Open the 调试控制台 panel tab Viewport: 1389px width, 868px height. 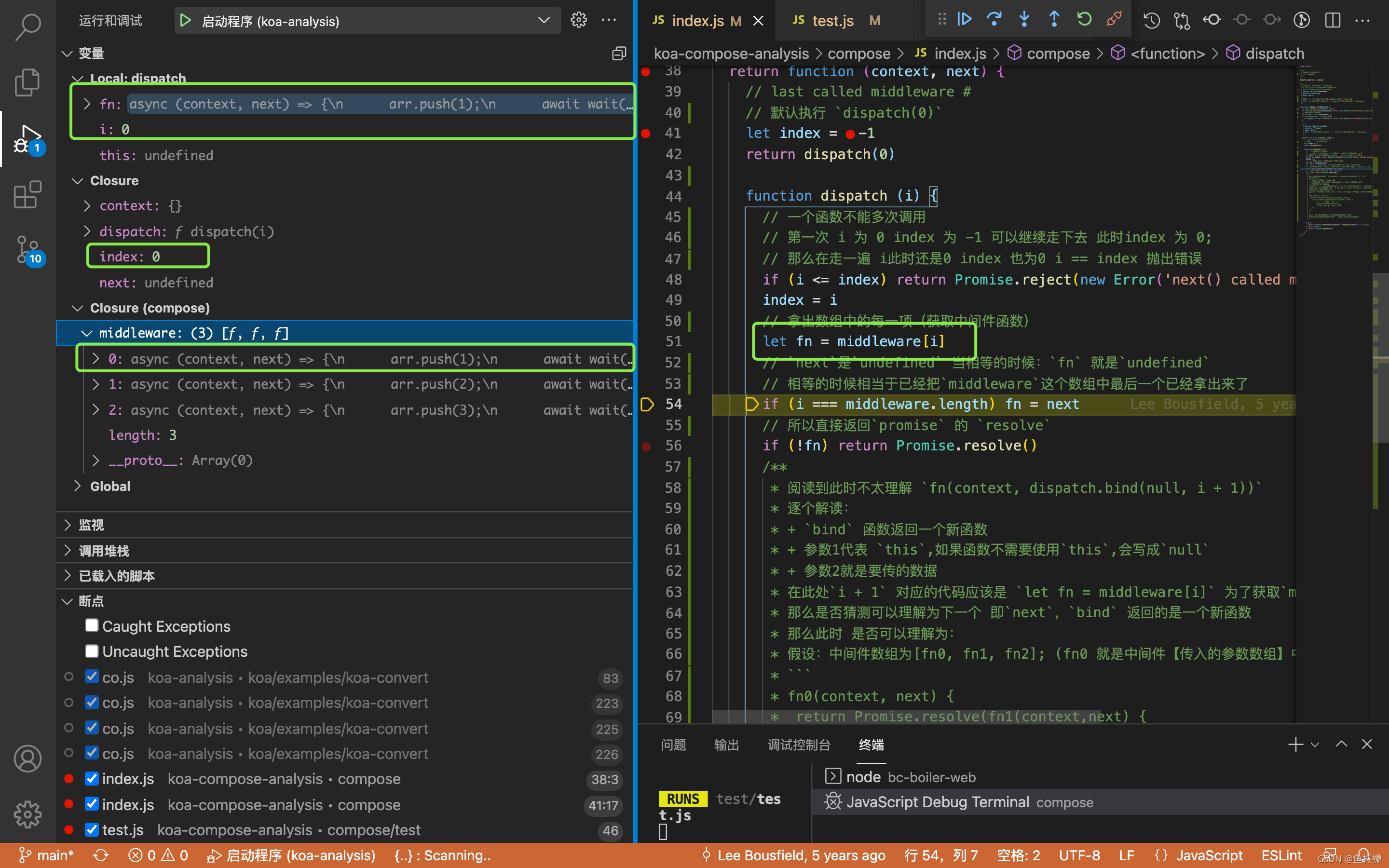pyautogui.click(x=798, y=745)
